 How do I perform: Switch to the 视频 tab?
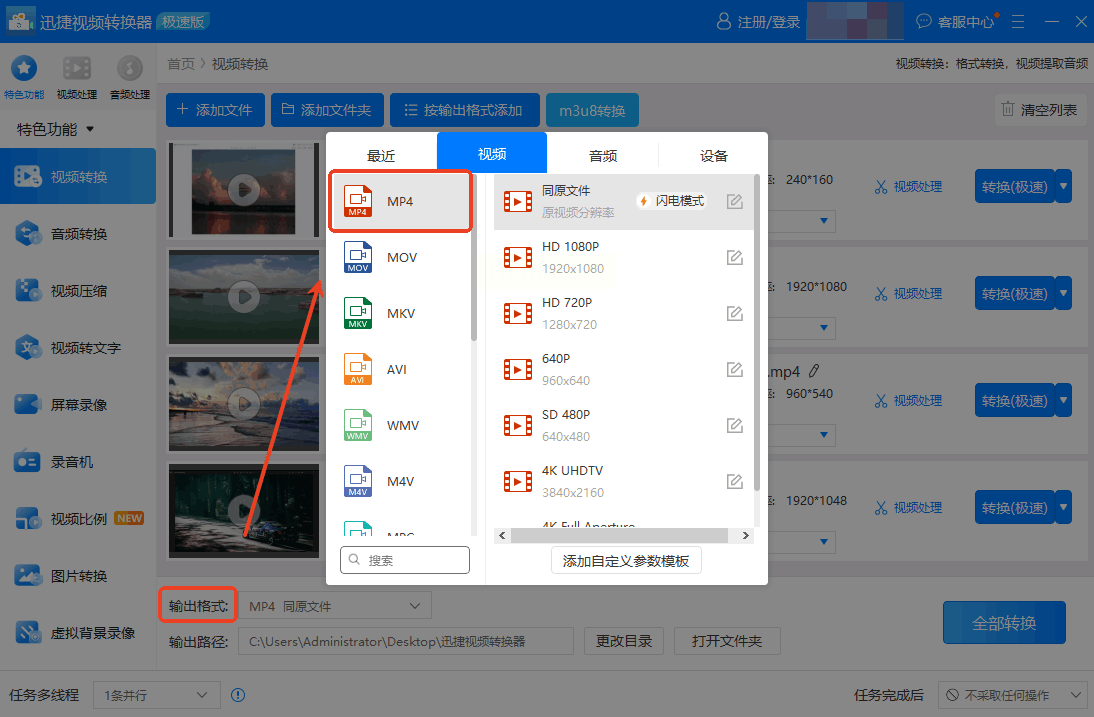tap(492, 153)
